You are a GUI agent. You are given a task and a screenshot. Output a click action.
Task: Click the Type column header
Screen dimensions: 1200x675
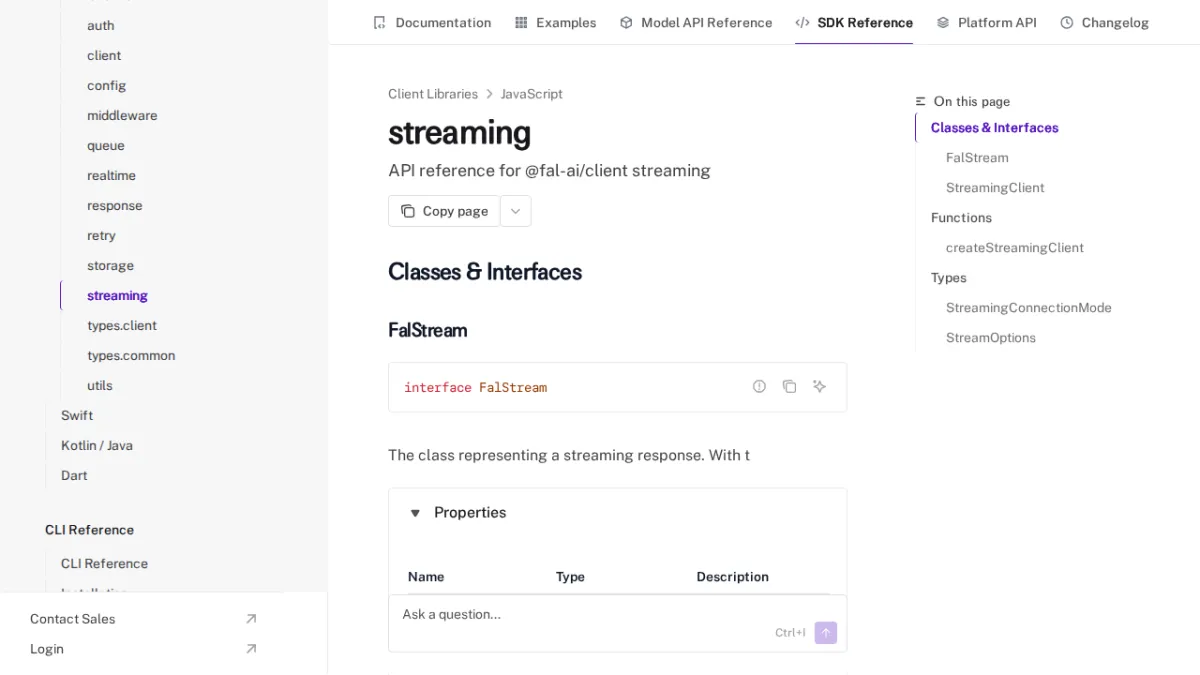click(x=570, y=577)
